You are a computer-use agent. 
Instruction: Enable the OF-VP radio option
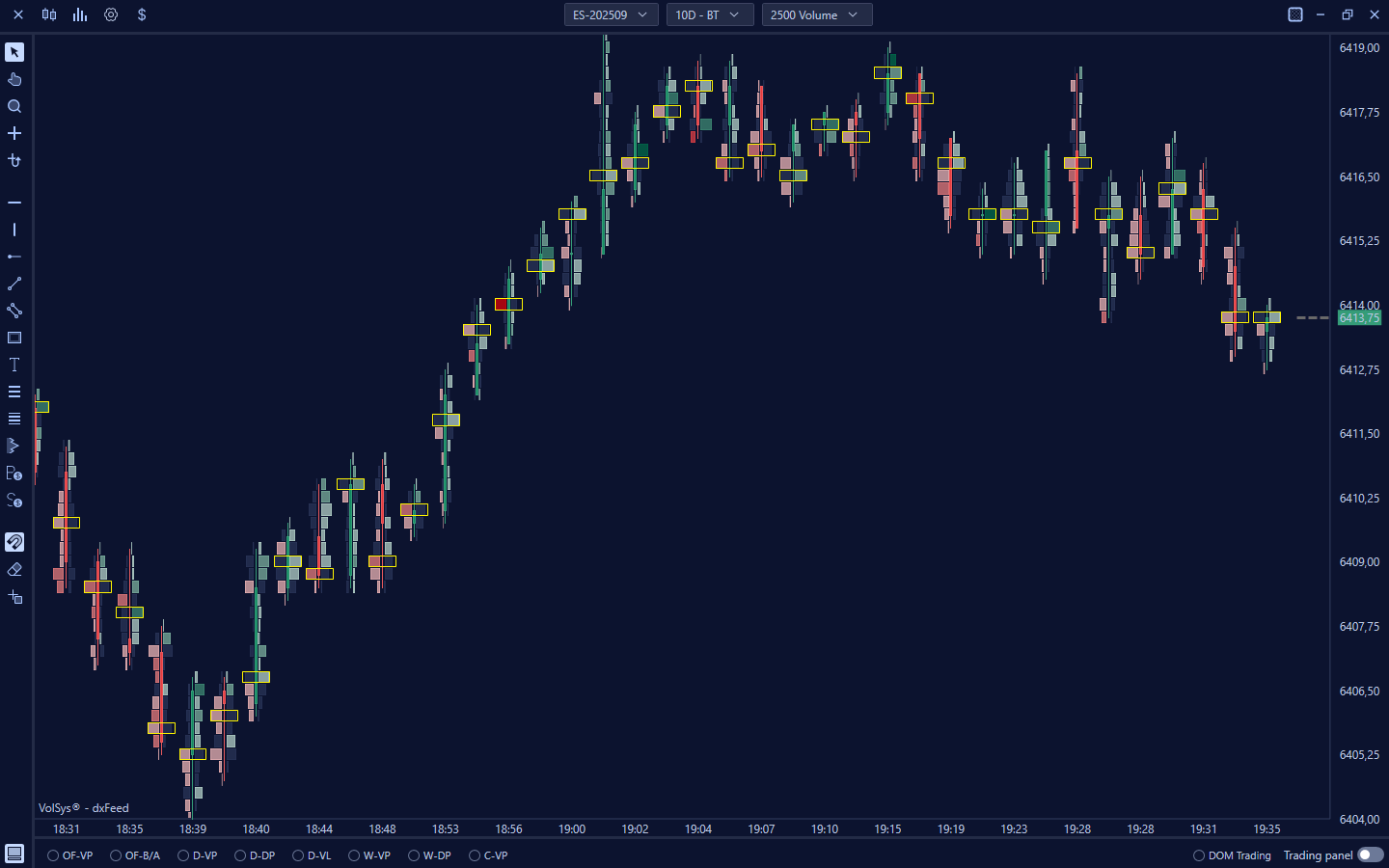54,855
